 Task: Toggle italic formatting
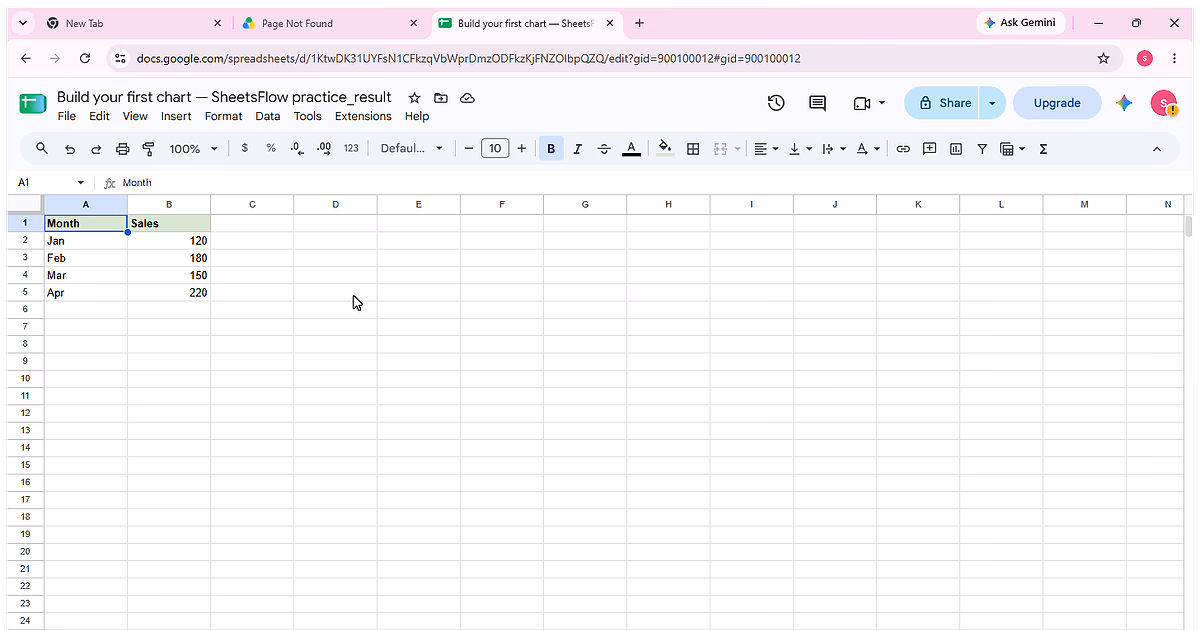tap(577, 148)
